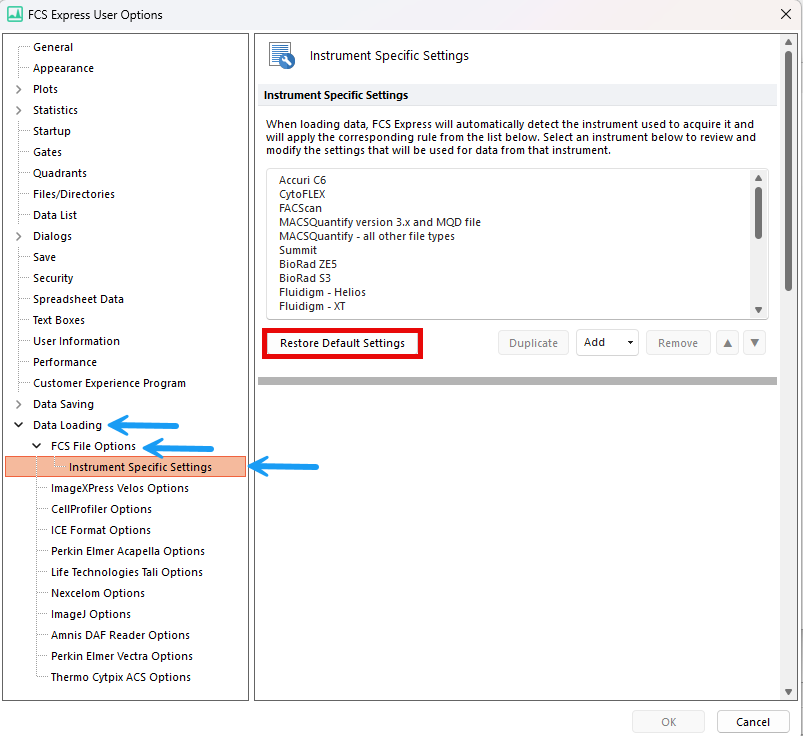The height and width of the screenshot is (736, 803).
Task: Collapse the FCS File Options node
Action: [37, 446]
